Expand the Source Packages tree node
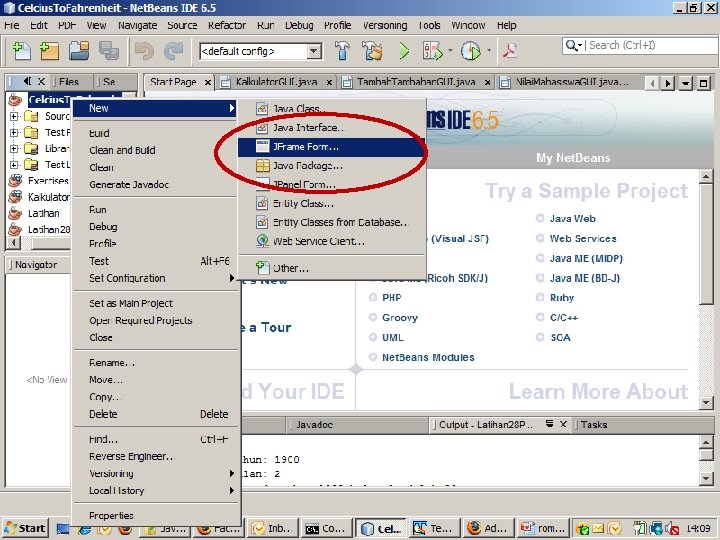Viewport: 720px width, 540px height. pyautogui.click(x=14, y=116)
